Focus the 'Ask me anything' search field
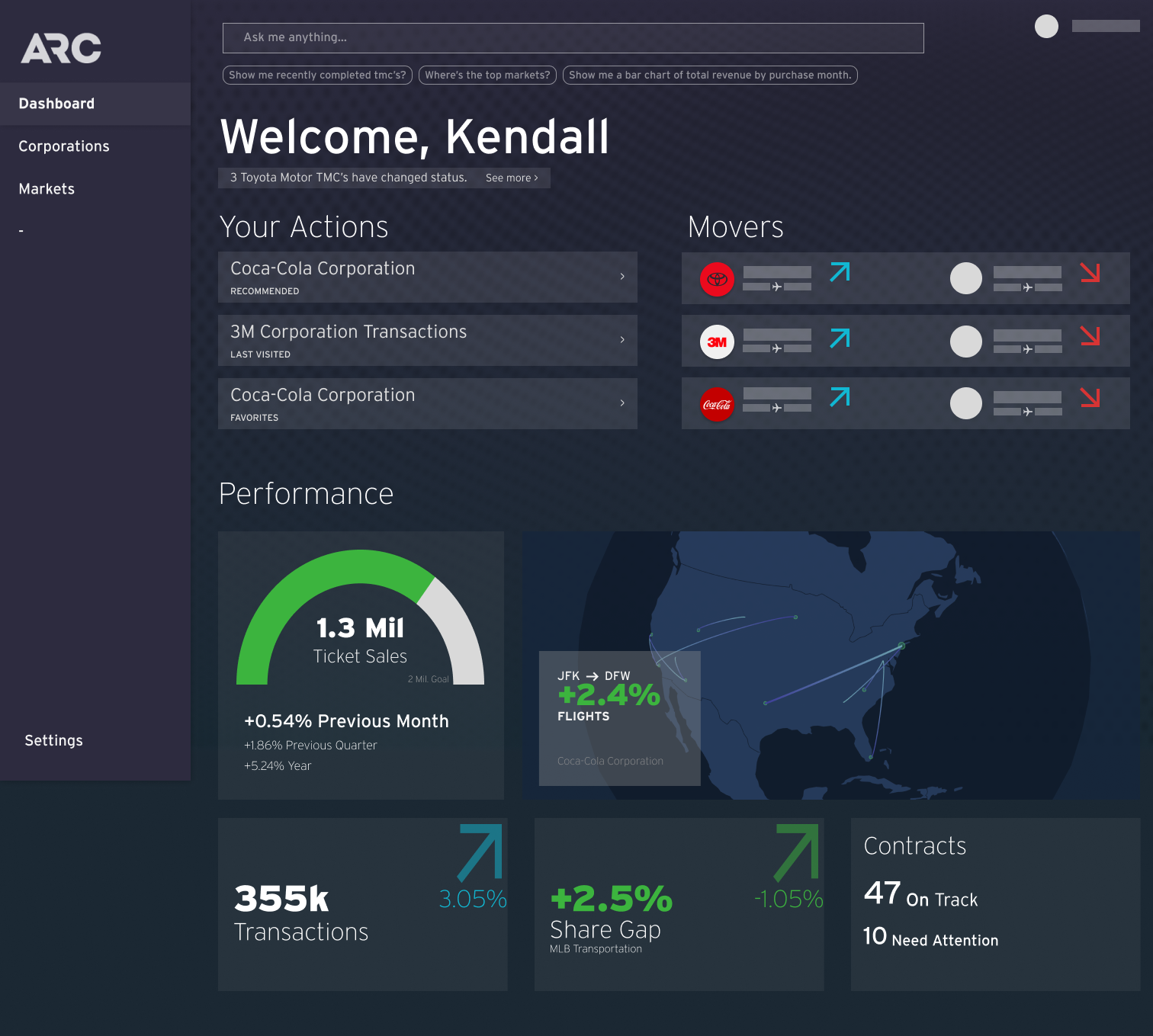The image size is (1153, 1036). 573,37
